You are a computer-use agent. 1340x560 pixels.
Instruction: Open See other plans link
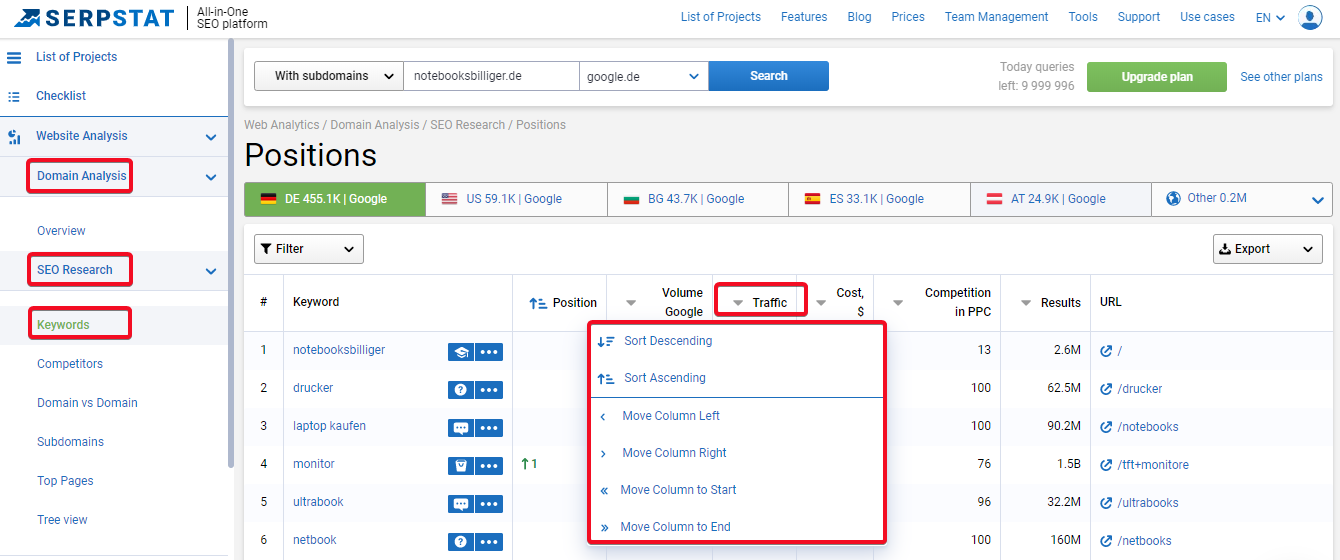click(1281, 77)
